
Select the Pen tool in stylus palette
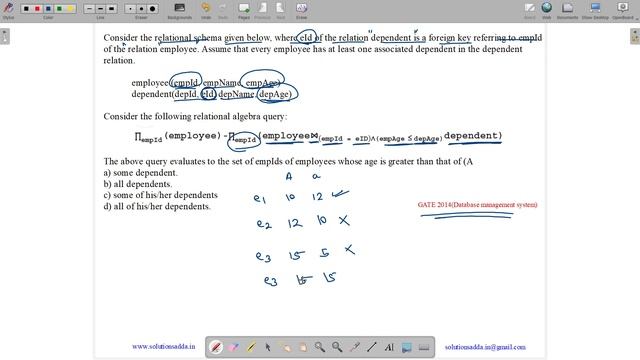pos(216,347)
